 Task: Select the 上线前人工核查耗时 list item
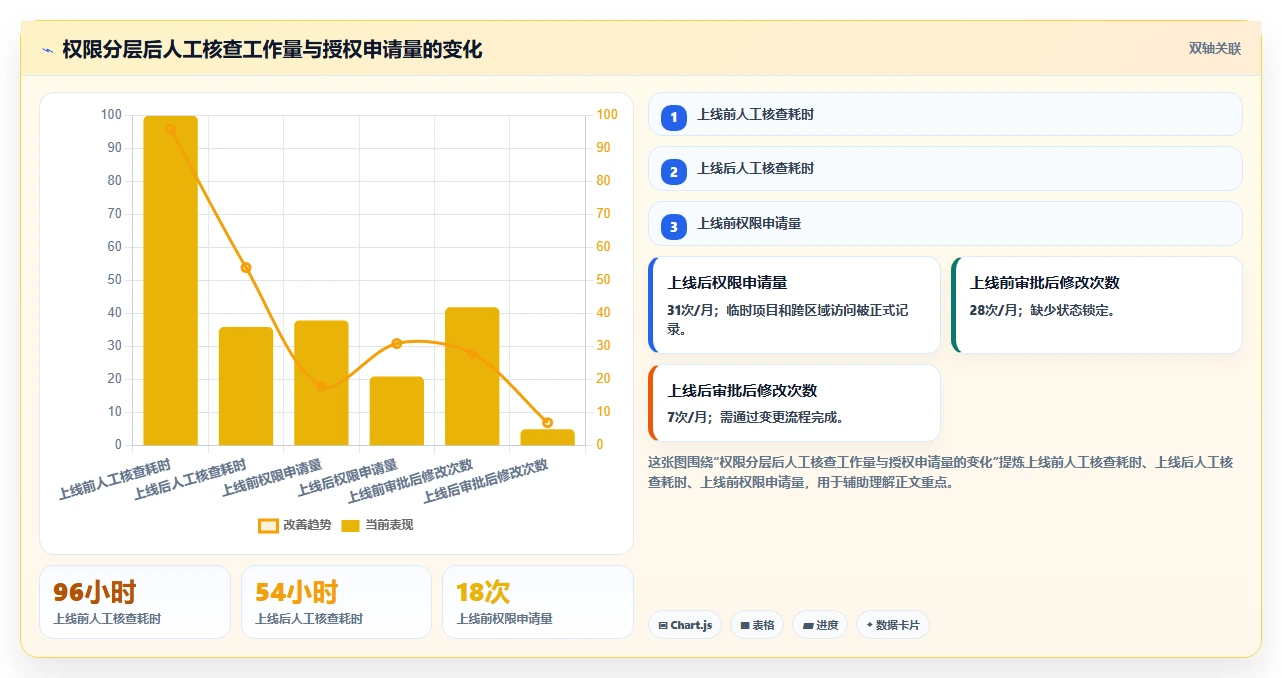tap(945, 114)
